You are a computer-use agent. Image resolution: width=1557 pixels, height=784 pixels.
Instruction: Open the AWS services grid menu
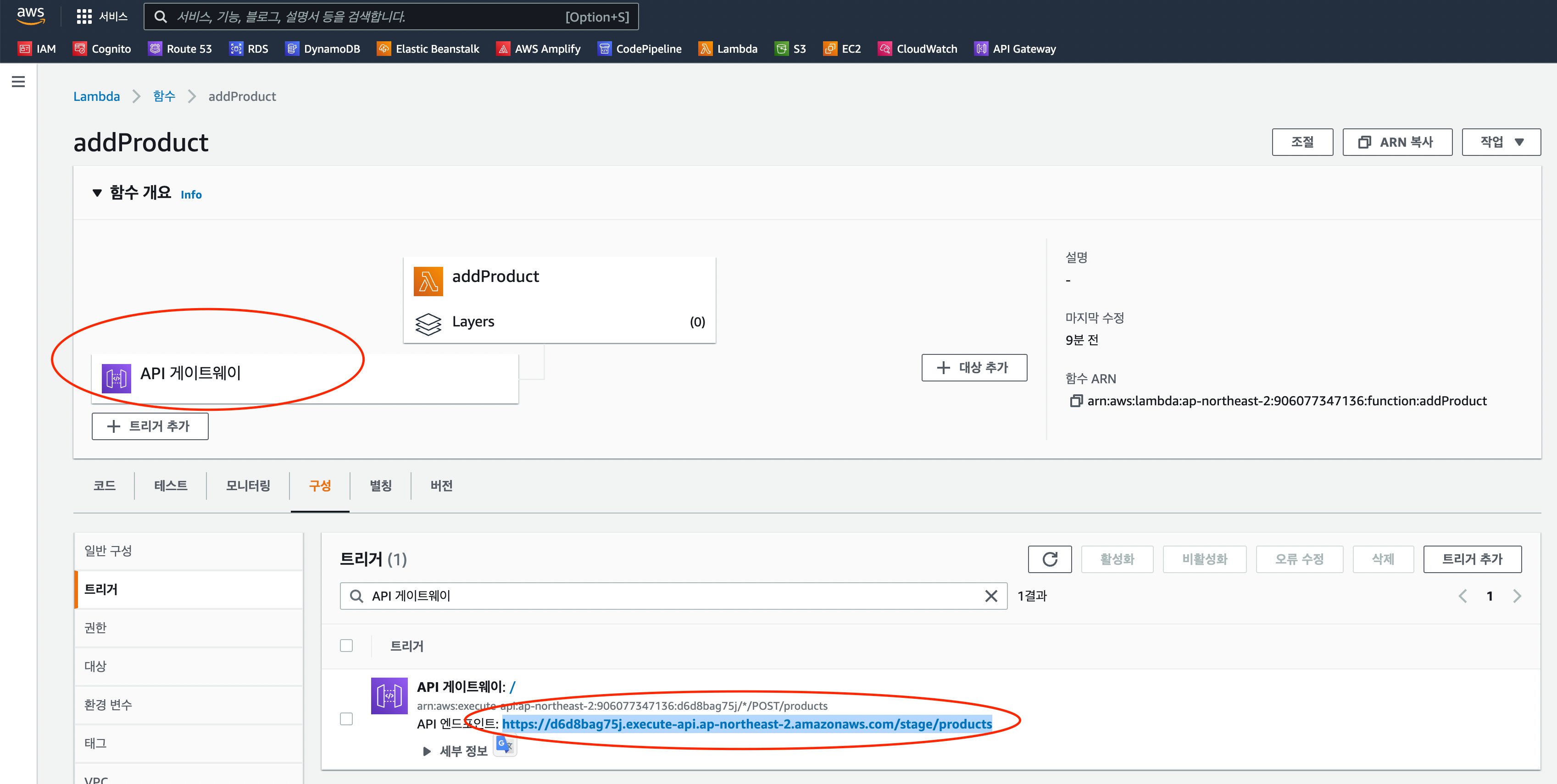[84, 17]
